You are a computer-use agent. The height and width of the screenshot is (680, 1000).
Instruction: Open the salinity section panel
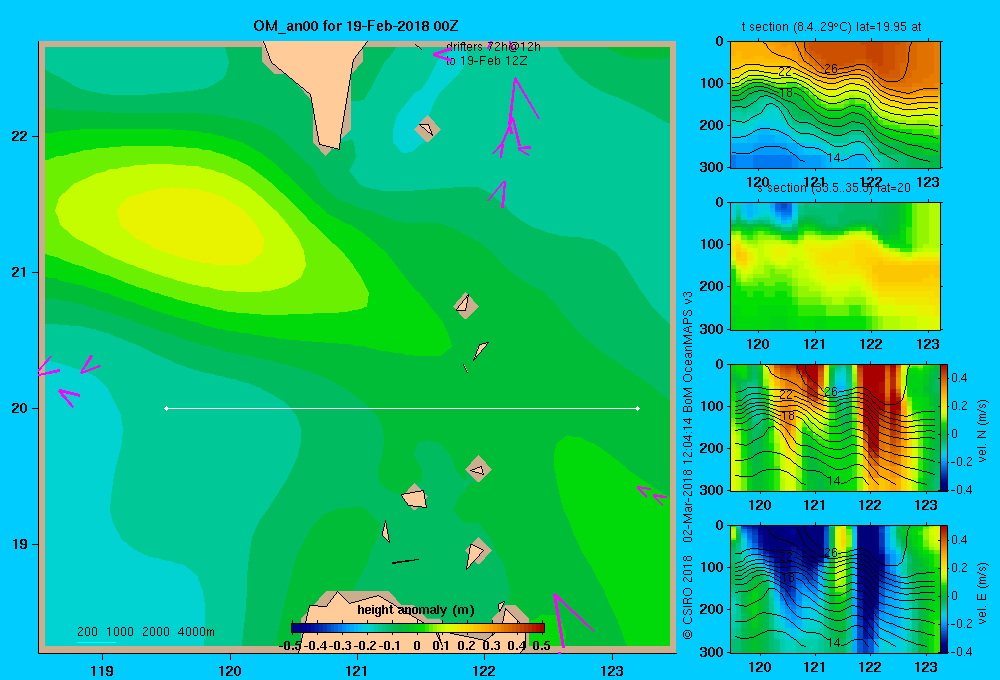click(x=835, y=266)
